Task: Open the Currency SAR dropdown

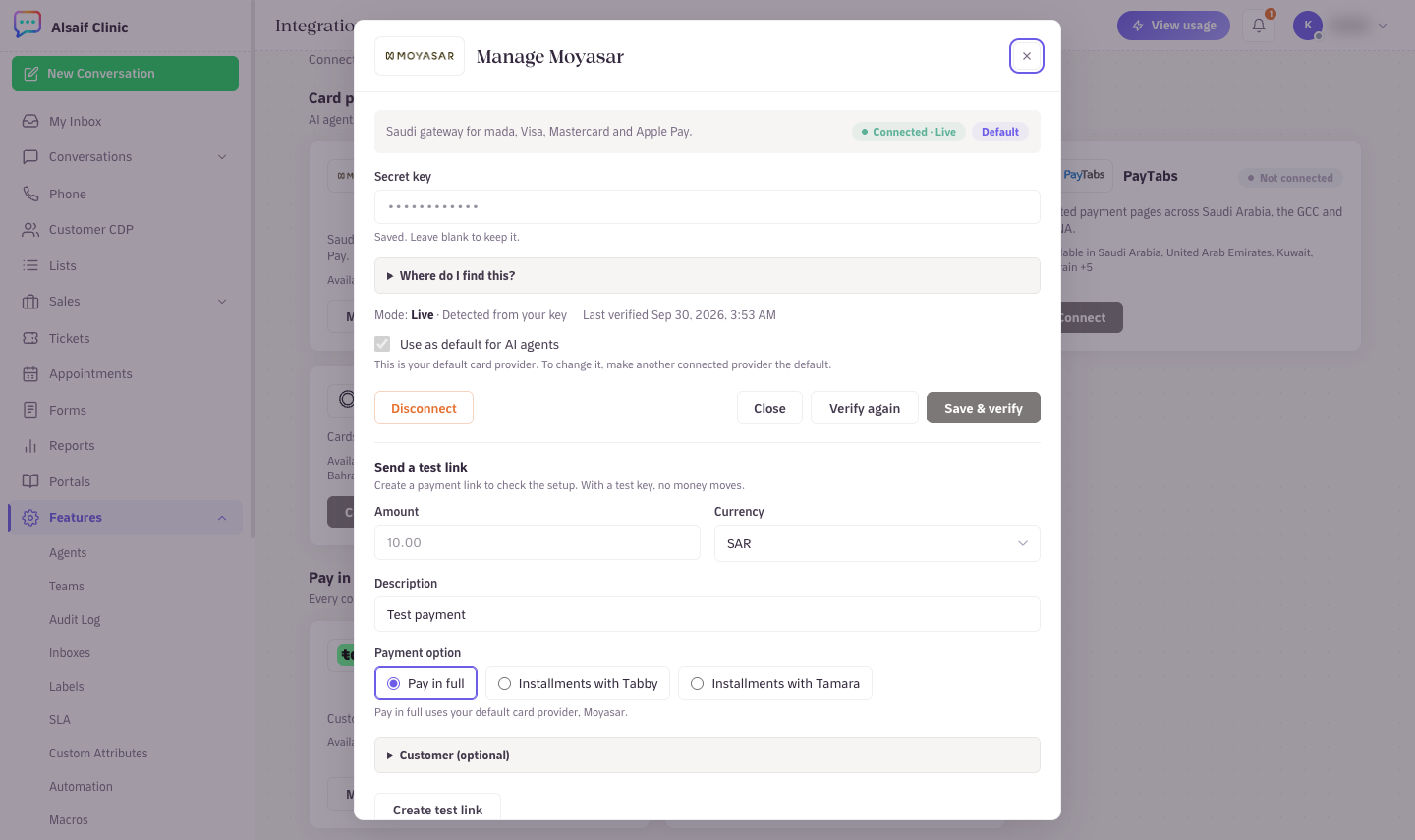Action: (x=877, y=543)
